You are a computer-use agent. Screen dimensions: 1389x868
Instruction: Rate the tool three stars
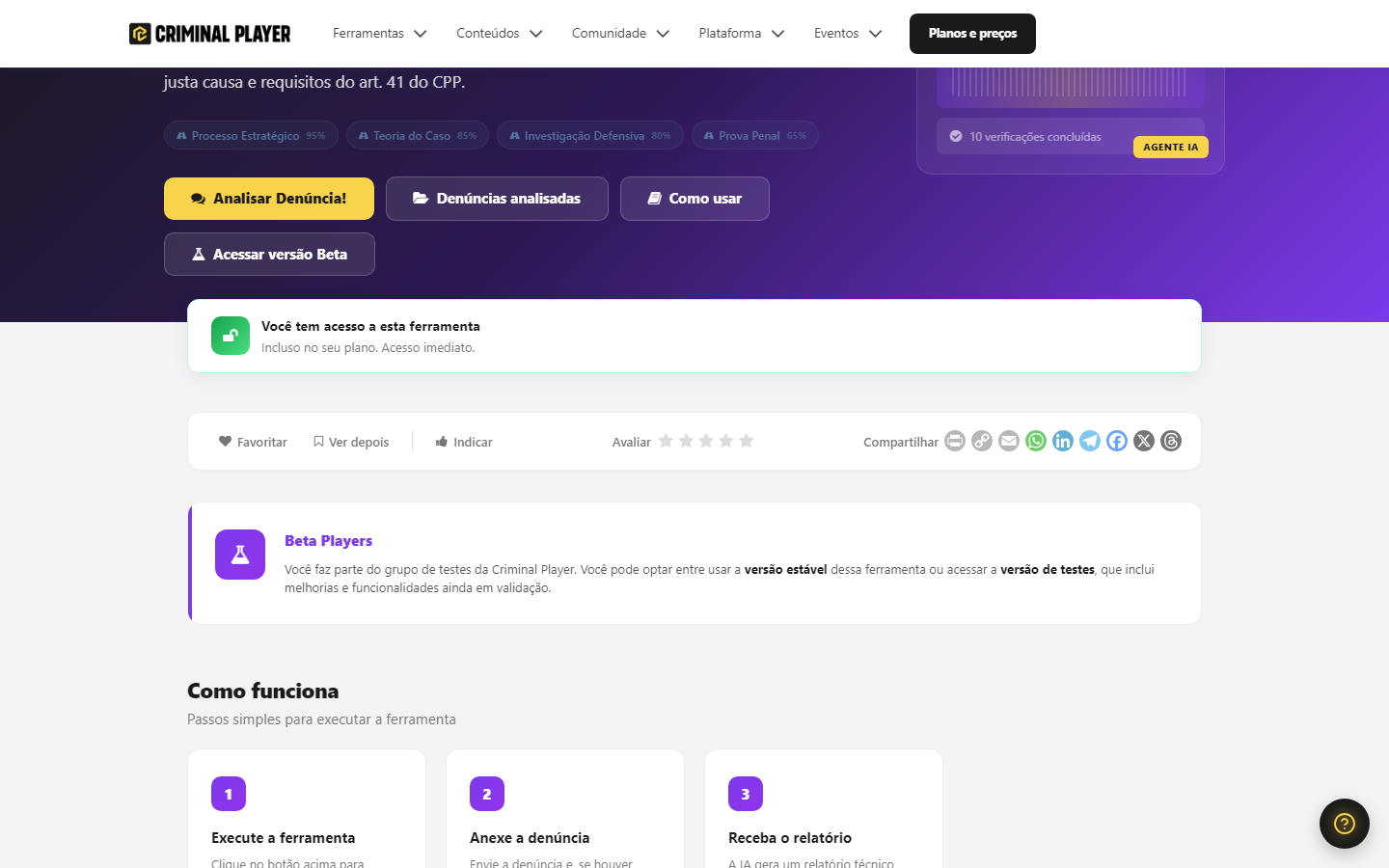(x=706, y=441)
